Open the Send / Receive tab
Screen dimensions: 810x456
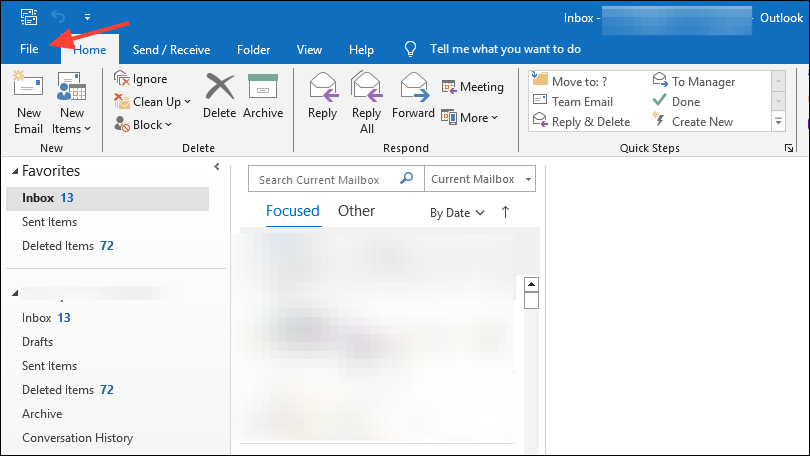point(171,50)
